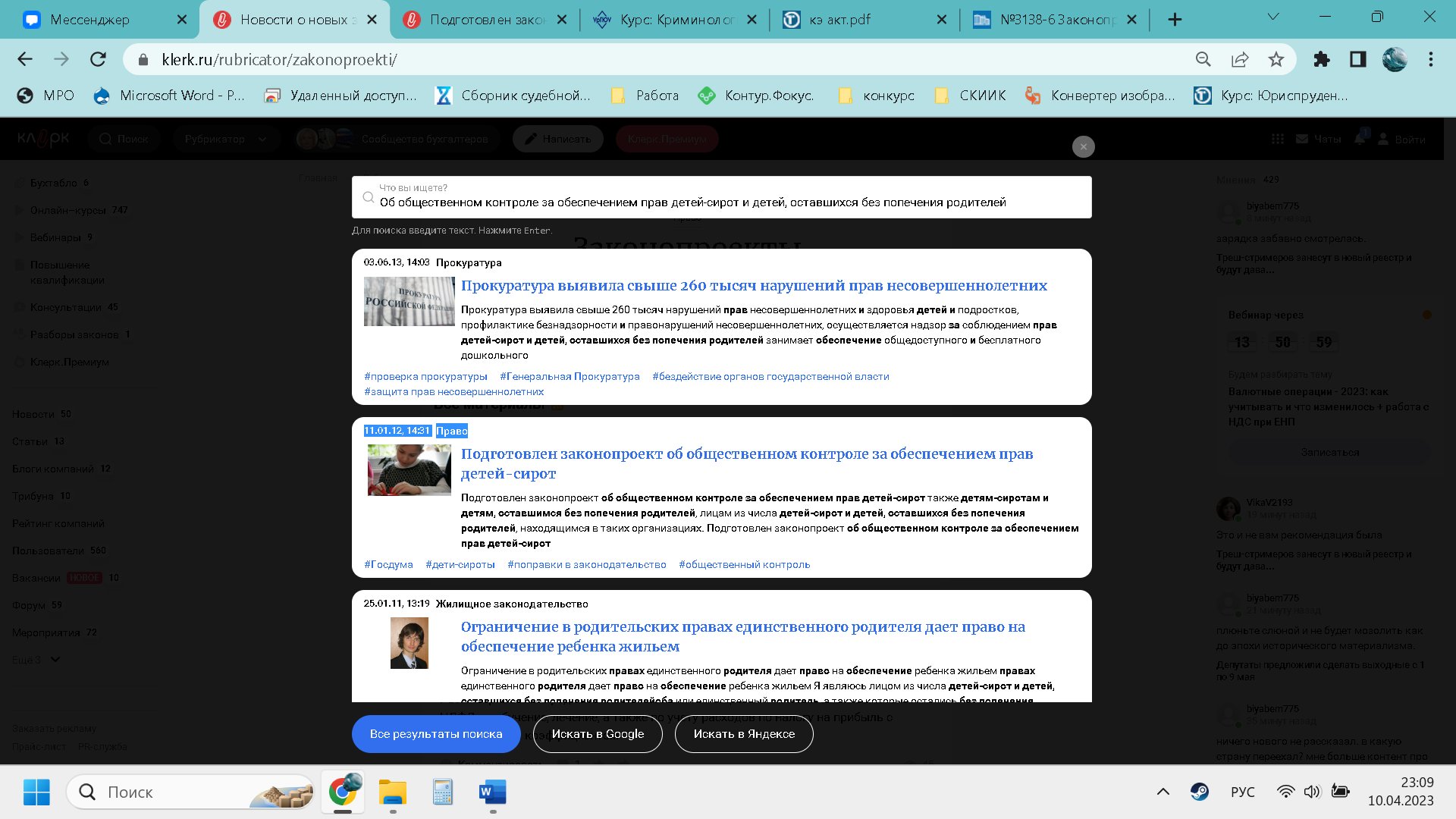Open File Explorer from taskbar

[393, 792]
